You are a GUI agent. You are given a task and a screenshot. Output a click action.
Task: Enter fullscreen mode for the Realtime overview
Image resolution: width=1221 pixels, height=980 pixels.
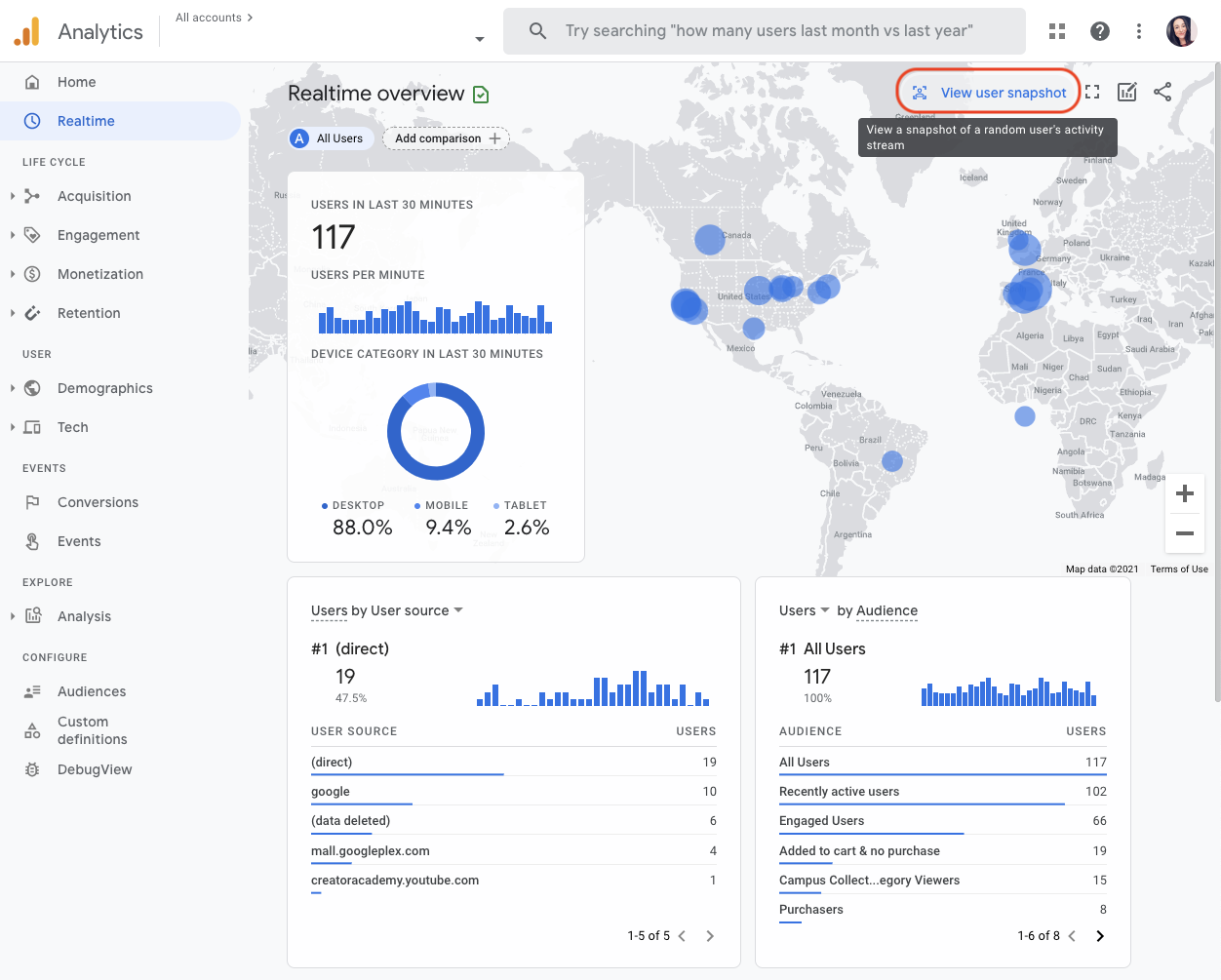[1091, 91]
